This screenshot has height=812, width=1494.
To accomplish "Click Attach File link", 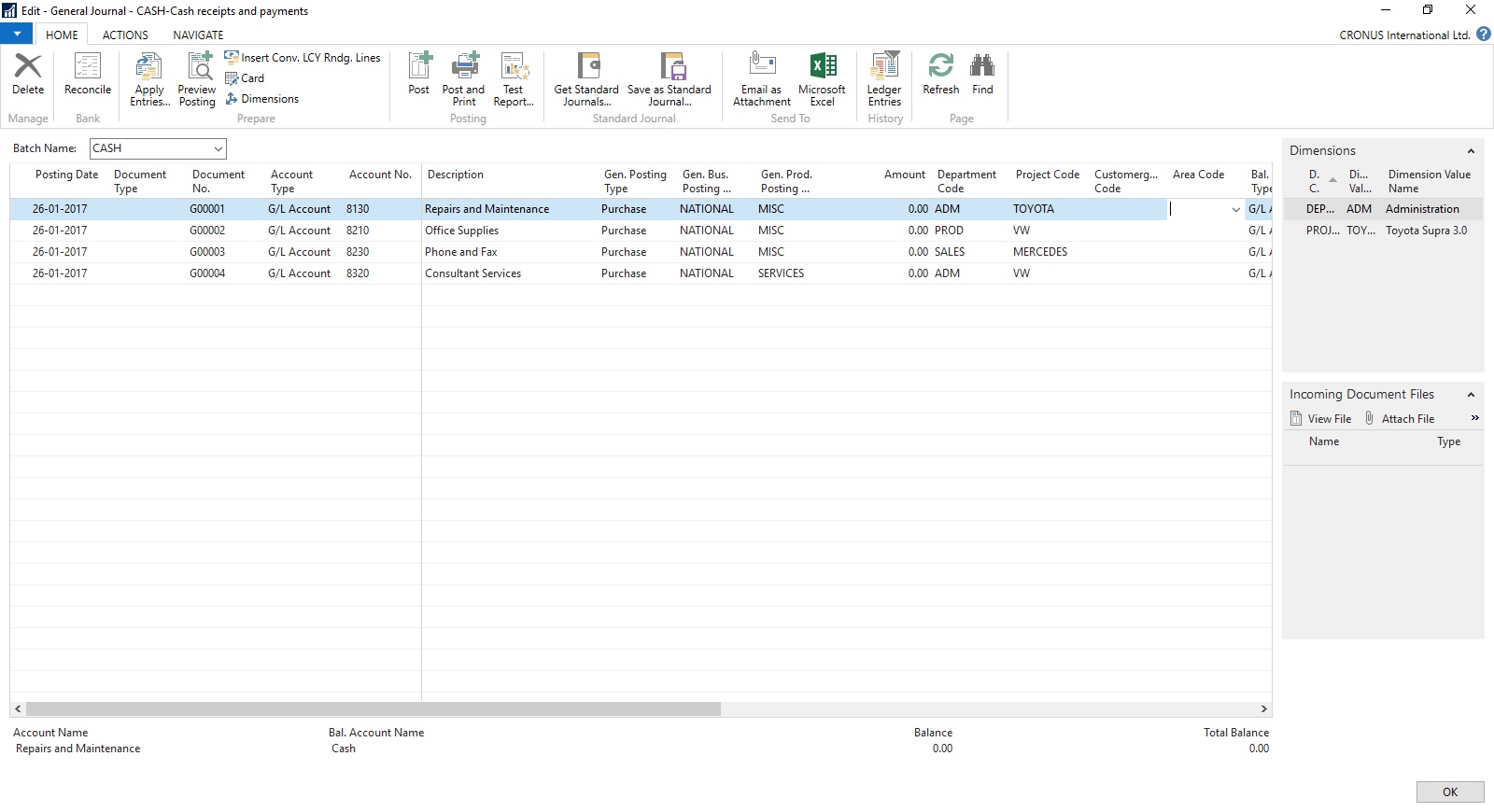I will coord(1407,419).
